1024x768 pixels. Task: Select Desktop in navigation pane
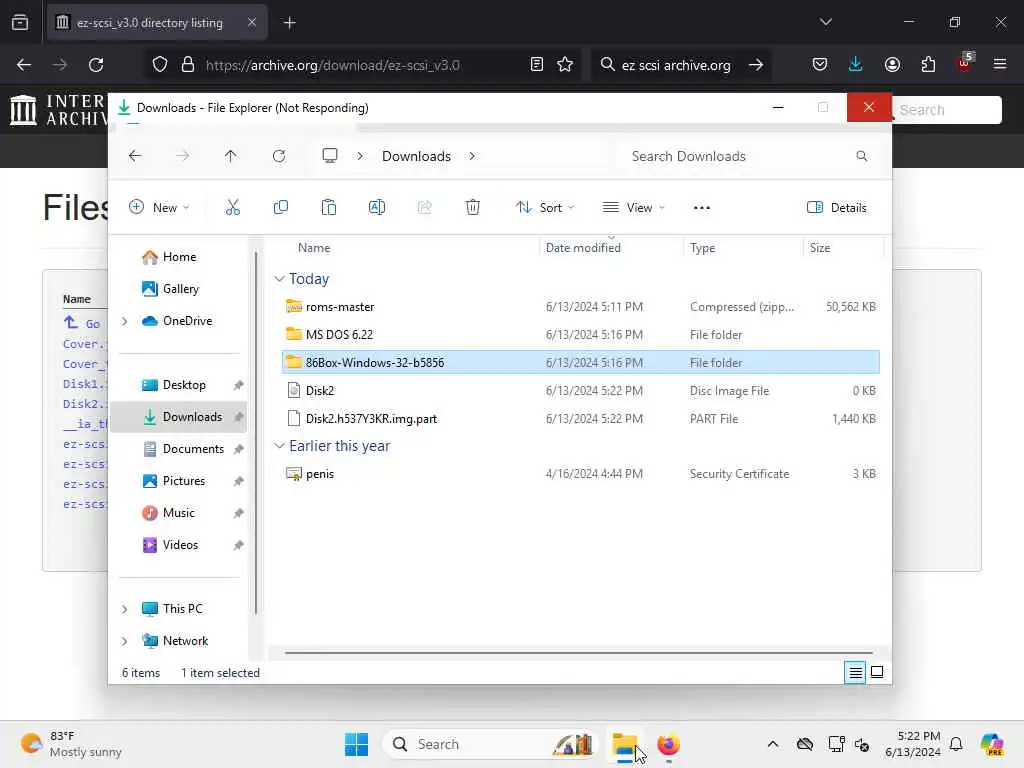[x=180, y=385]
